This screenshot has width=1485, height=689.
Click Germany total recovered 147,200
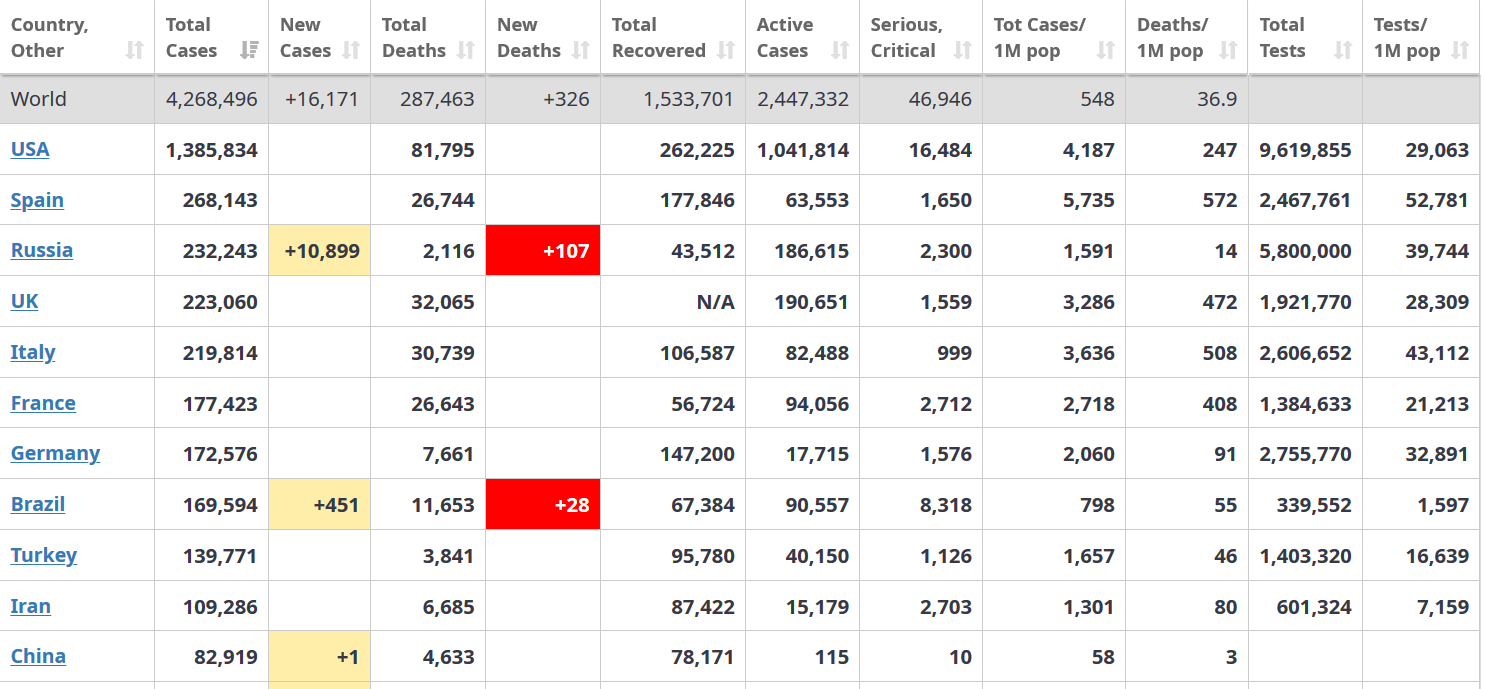click(697, 454)
